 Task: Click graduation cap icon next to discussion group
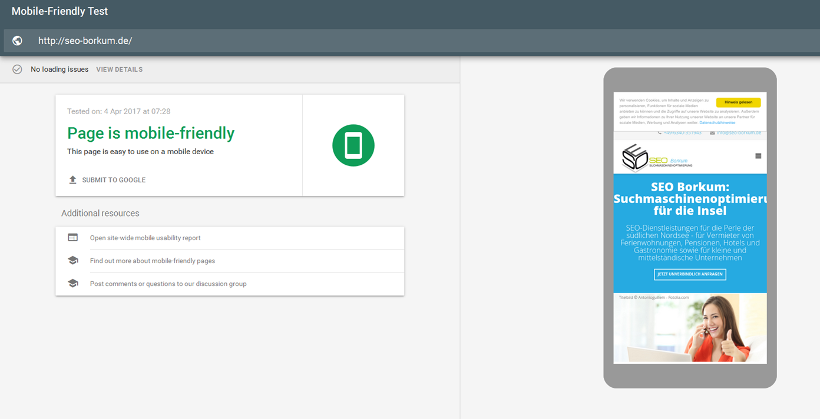pyautogui.click(x=73, y=284)
